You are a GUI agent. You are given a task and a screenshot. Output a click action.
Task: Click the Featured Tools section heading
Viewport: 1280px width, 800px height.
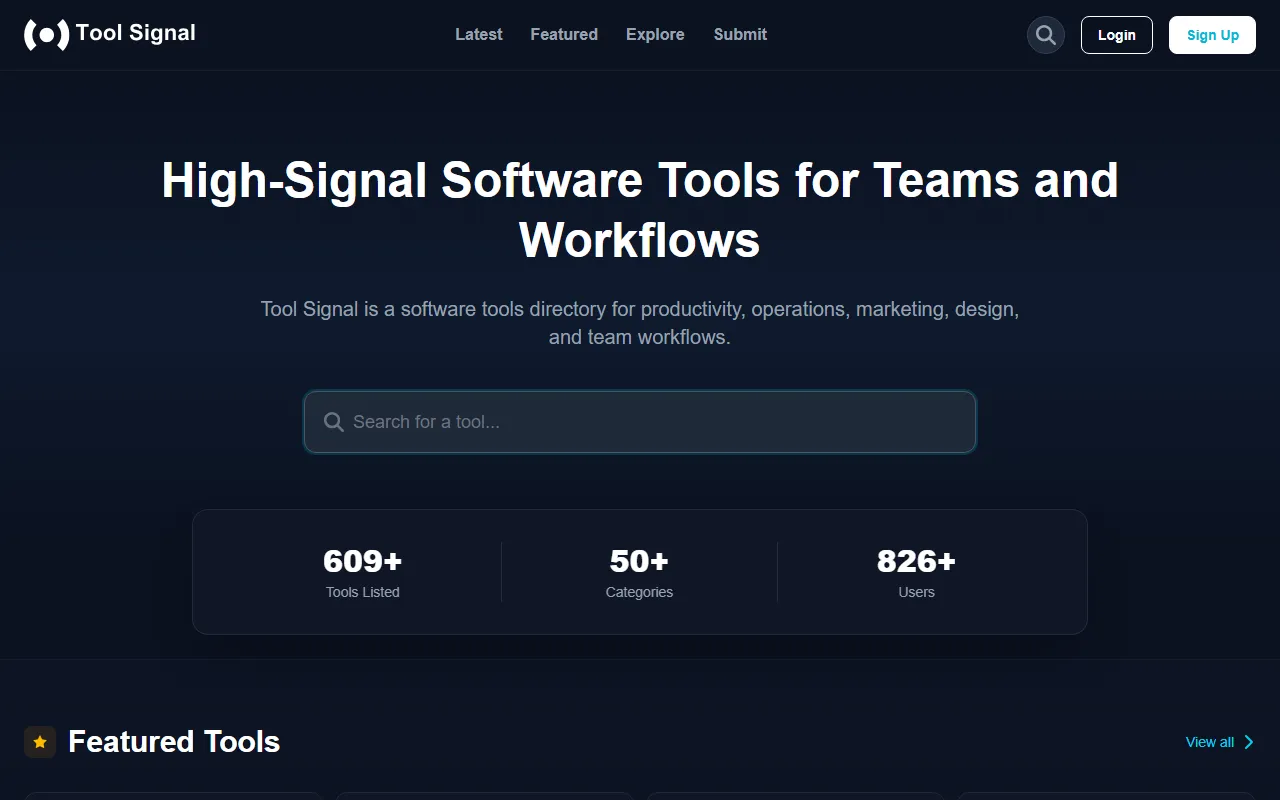pyautogui.click(x=174, y=742)
